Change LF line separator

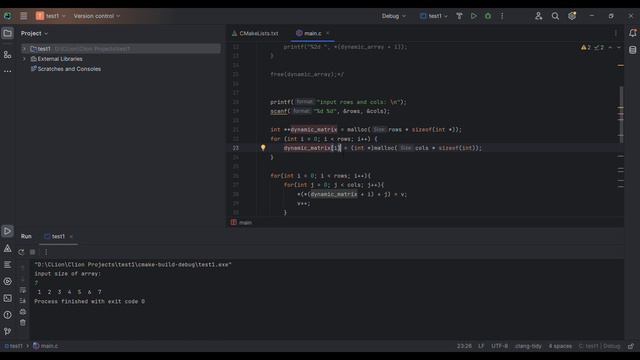tap(481, 346)
